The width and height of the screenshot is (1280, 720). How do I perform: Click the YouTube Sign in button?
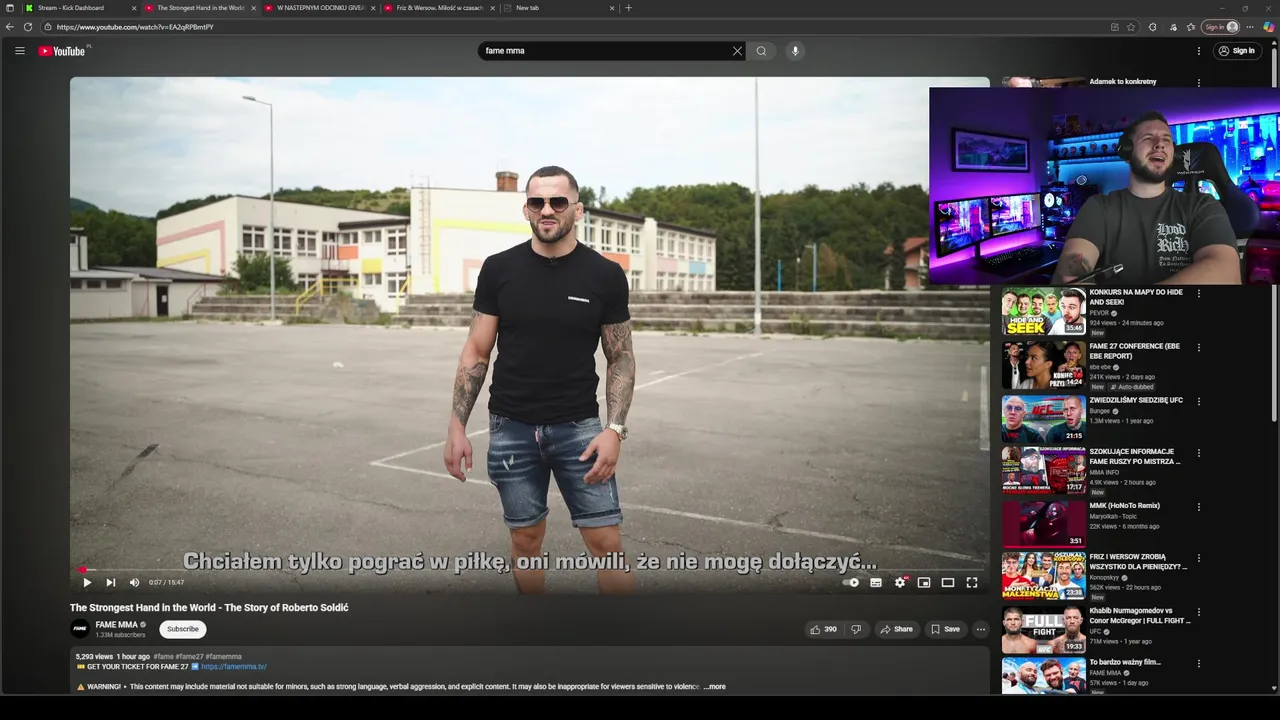[x=1236, y=51]
